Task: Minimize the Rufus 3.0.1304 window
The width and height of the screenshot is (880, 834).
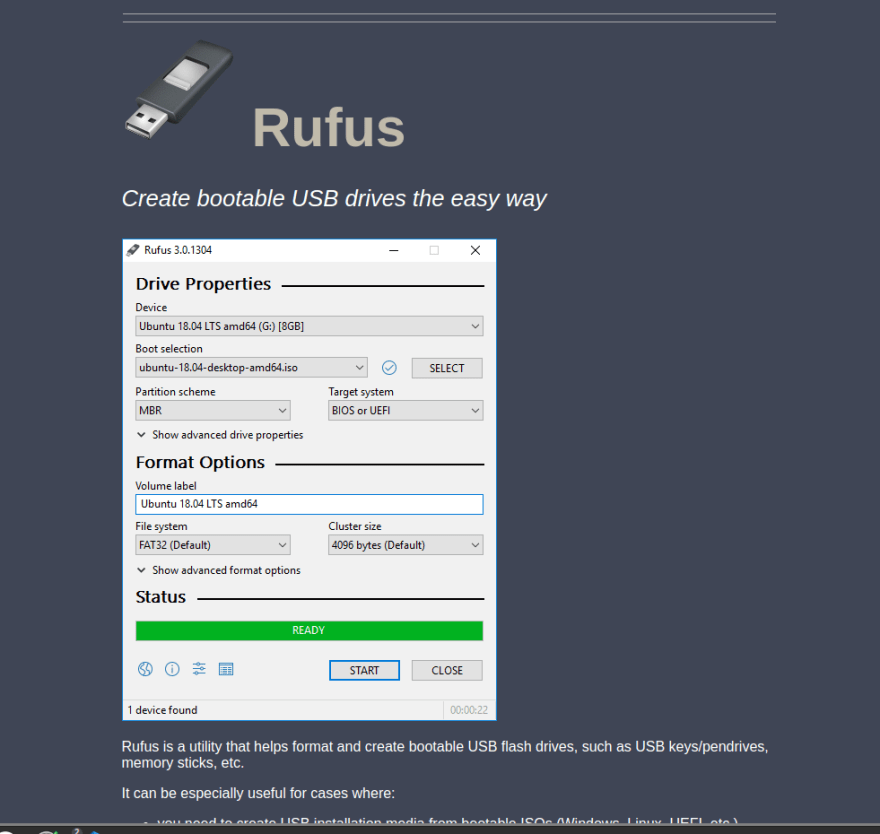Action: point(394,250)
